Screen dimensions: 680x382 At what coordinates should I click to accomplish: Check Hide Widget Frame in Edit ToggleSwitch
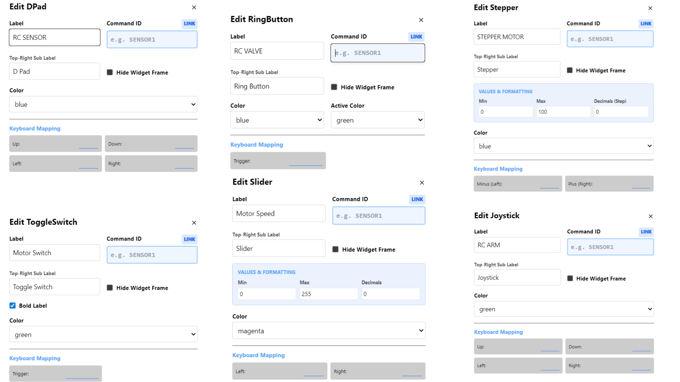click(x=110, y=287)
